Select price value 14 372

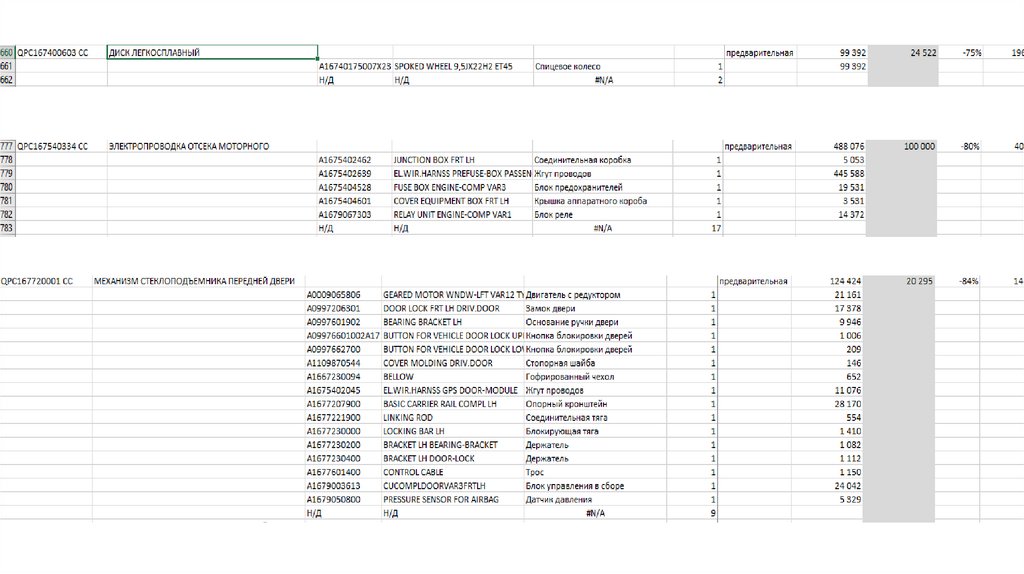click(831, 214)
